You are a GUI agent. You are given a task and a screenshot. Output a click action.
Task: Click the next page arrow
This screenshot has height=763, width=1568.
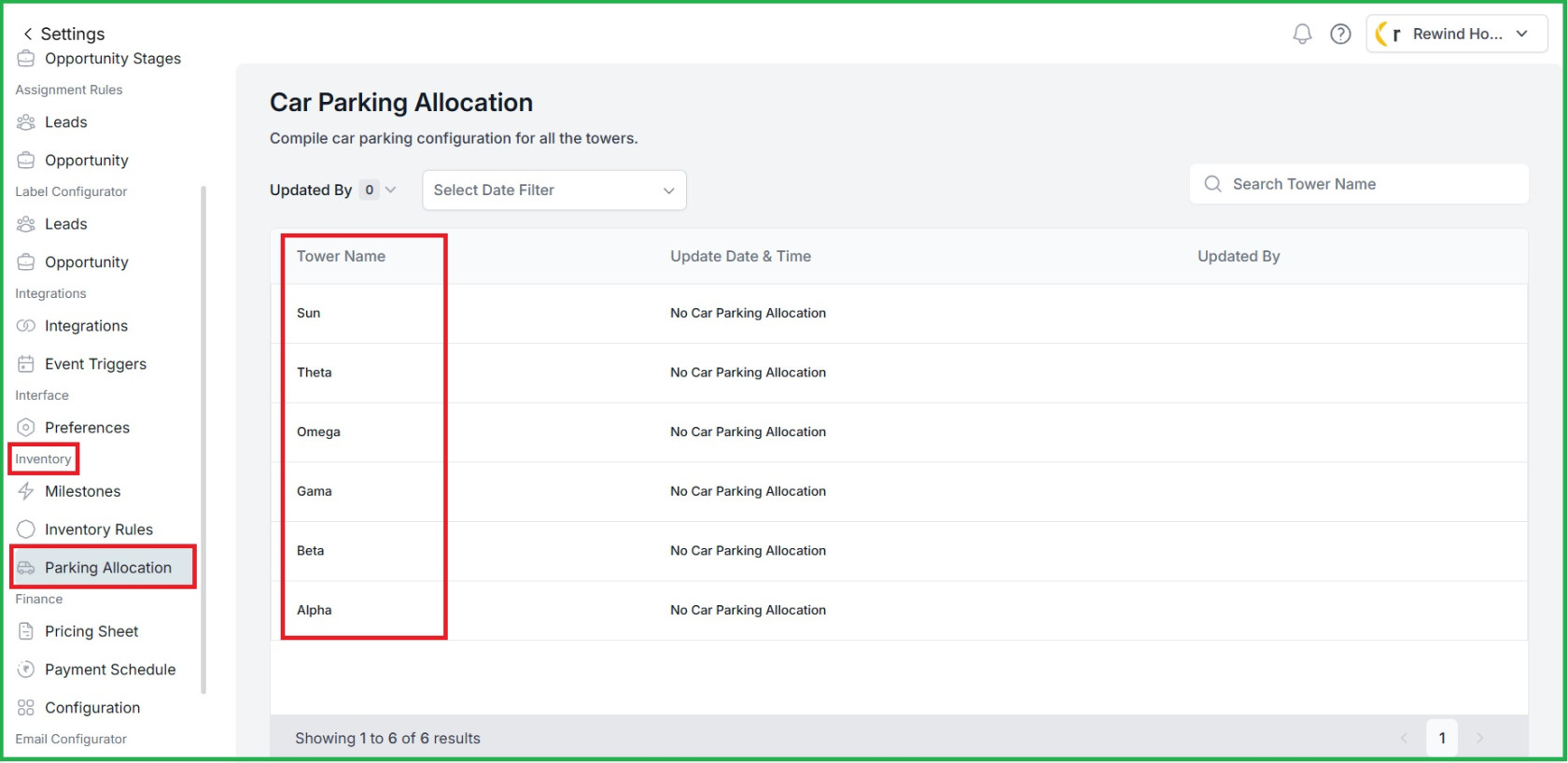coord(1480,738)
